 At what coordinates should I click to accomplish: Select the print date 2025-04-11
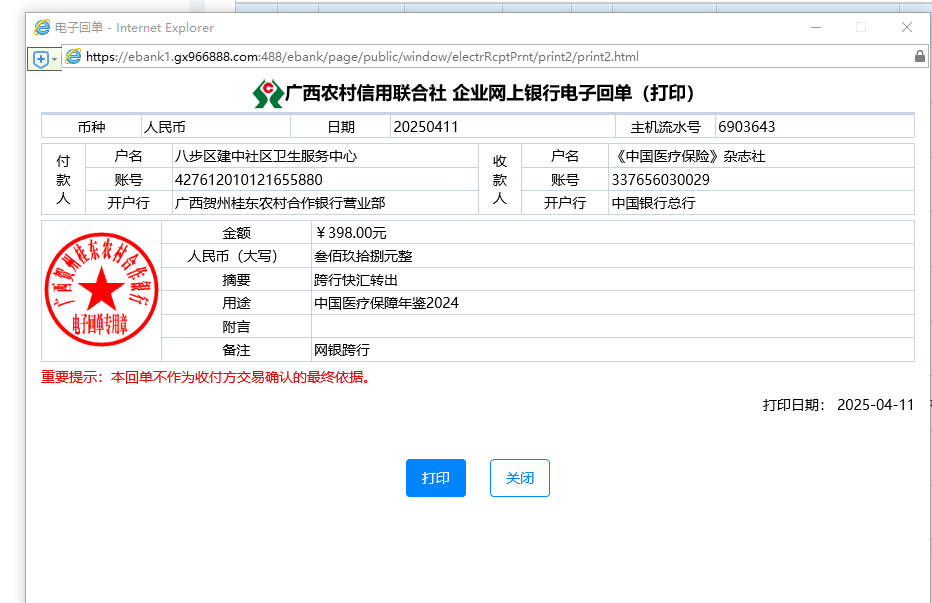(x=876, y=405)
